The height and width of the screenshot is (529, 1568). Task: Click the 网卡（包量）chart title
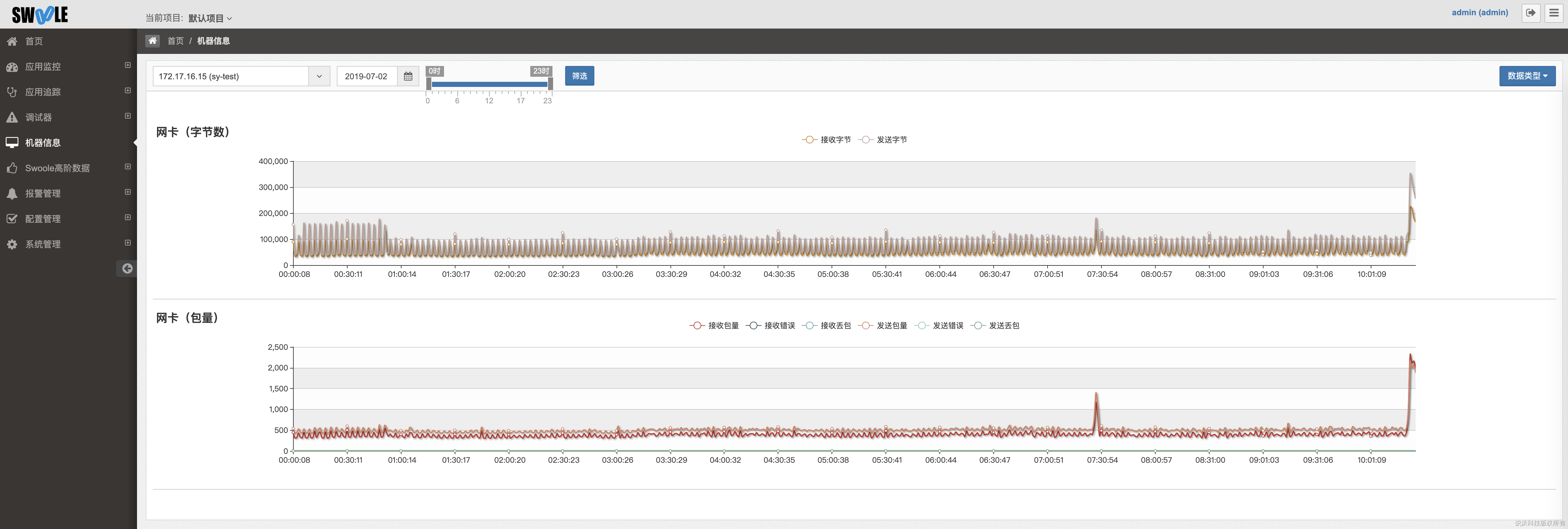click(187, 318)
